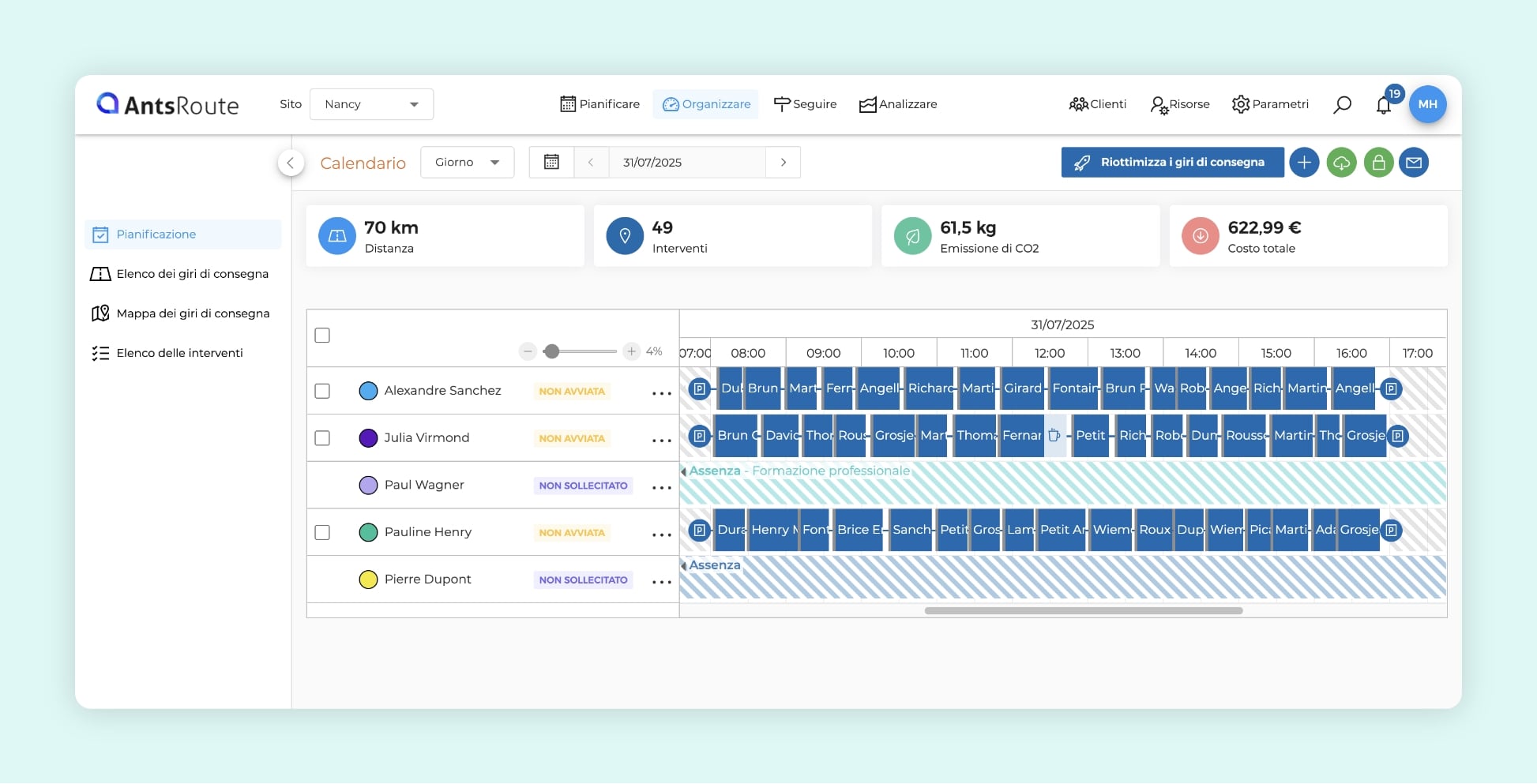Image resolution: width=1537 pixels, height=784 pixels.
Task: Click the green cloud upload icon
Action: click(1341, 163)
